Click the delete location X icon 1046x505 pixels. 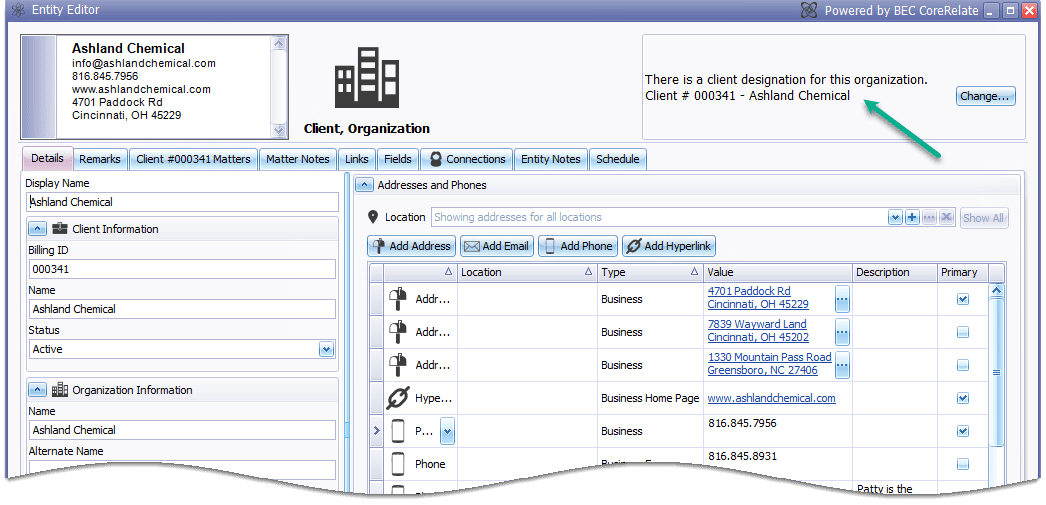[x=947, y=217]
